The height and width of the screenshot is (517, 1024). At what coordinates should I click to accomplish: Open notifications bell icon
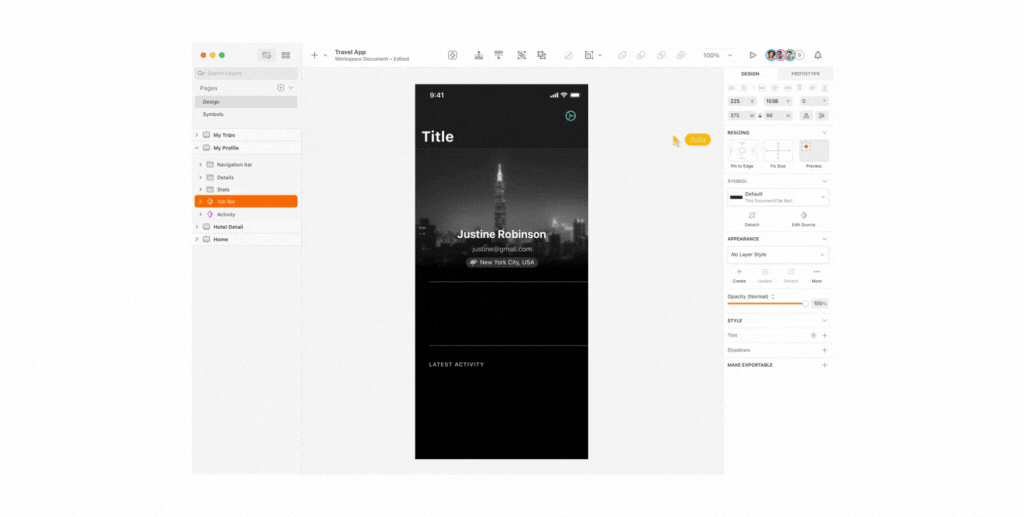pyautogui.click(x=818, y=55)
